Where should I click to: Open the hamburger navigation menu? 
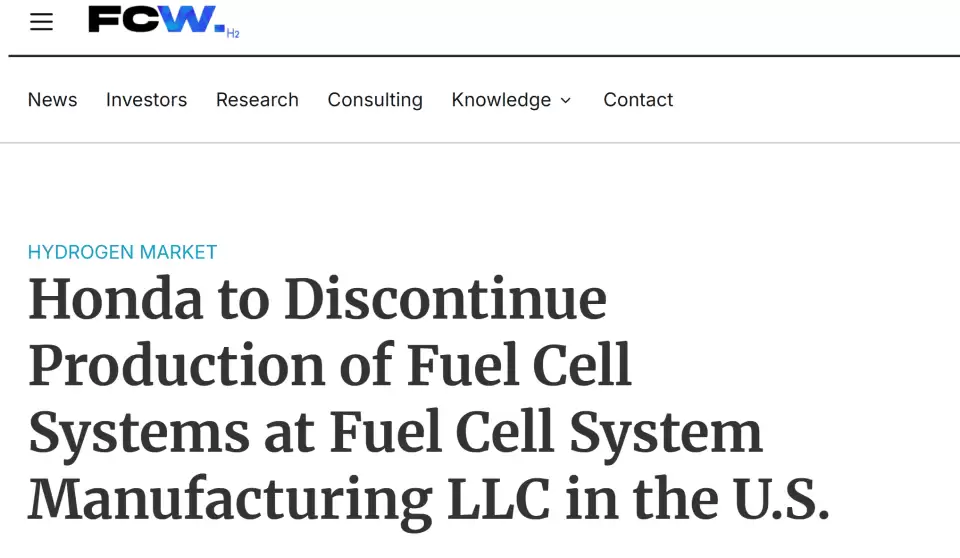[x=41, y=22]
